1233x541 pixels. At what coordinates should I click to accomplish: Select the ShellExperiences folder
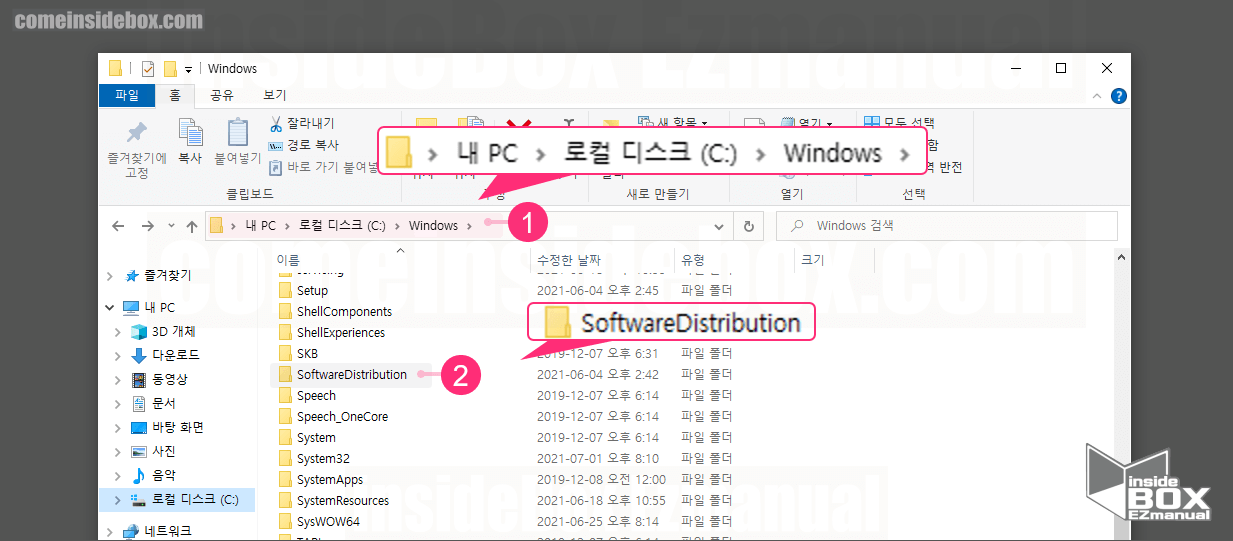340,333
